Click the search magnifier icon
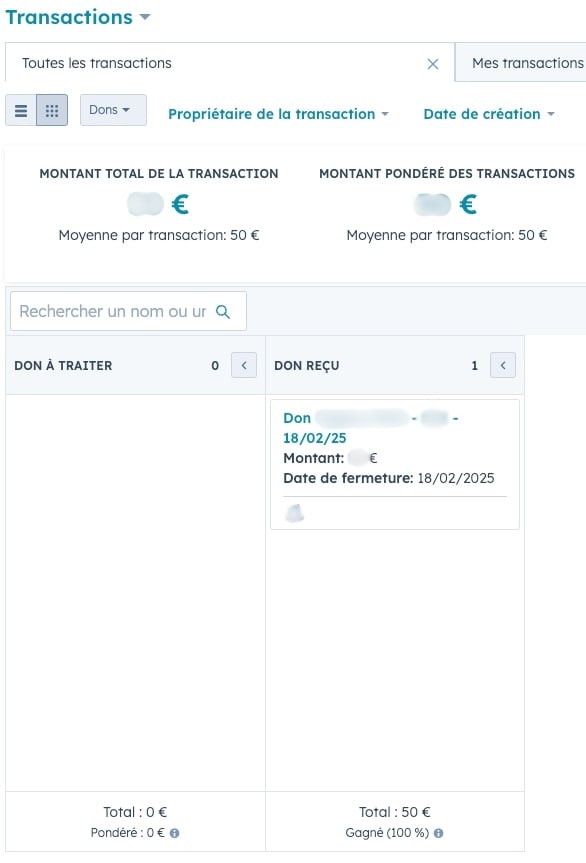This screenshot has width=586, height=863. click(223, 312)
